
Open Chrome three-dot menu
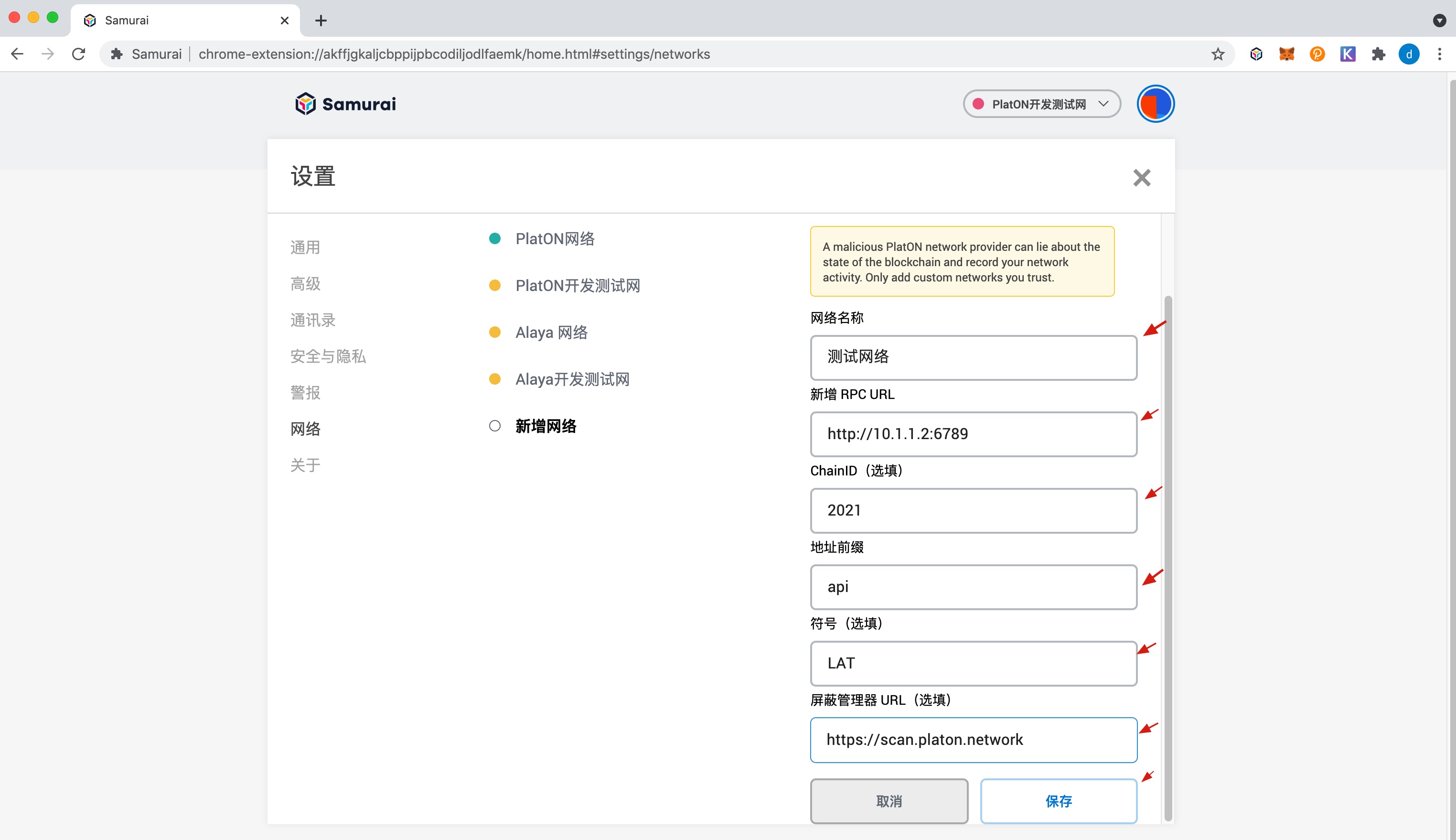click(1439, 54)
